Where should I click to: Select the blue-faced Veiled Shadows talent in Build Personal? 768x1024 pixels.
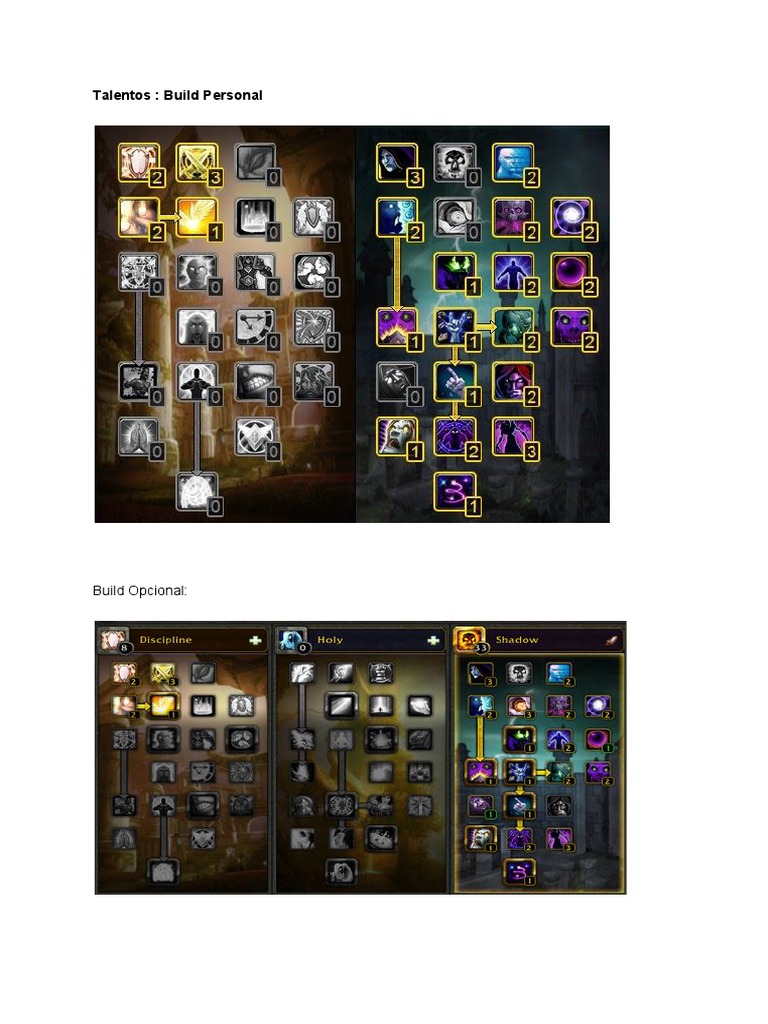[x=513, y=163]
